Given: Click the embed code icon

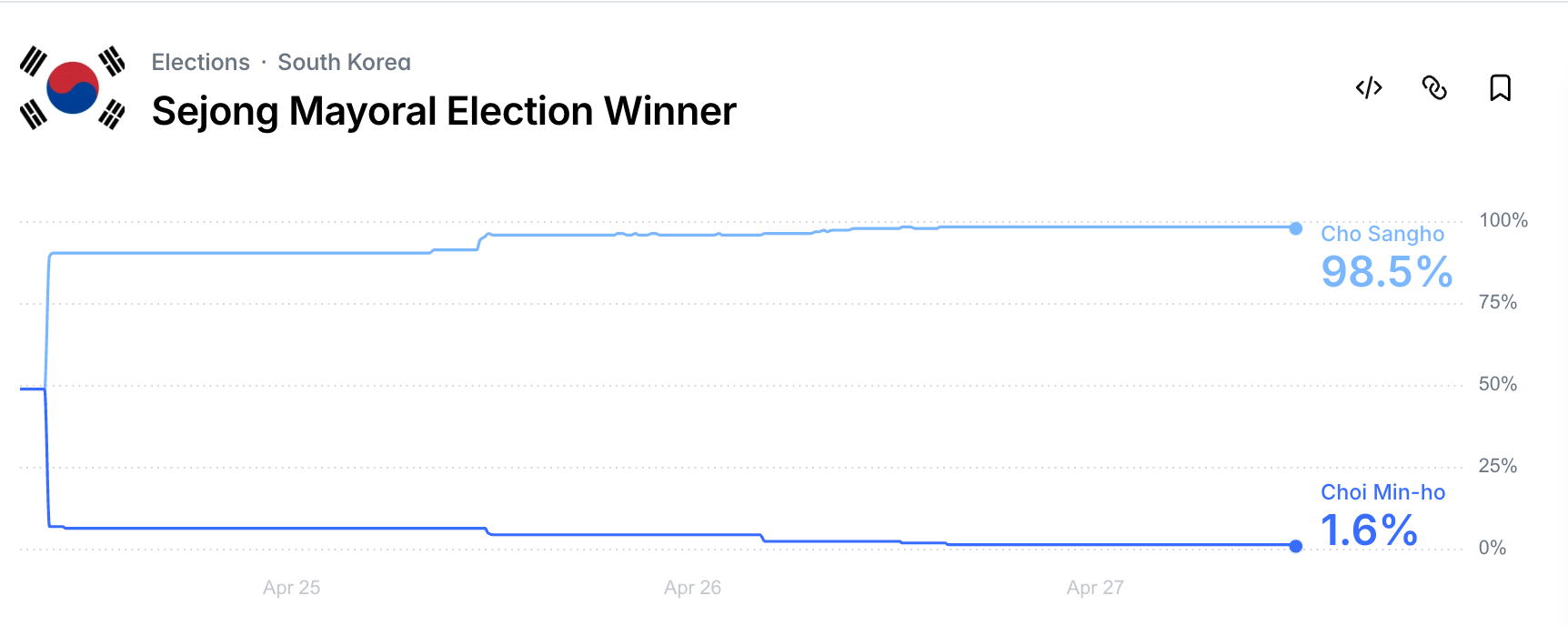Looking at the screenshot, I should (x=1369, y=88).
